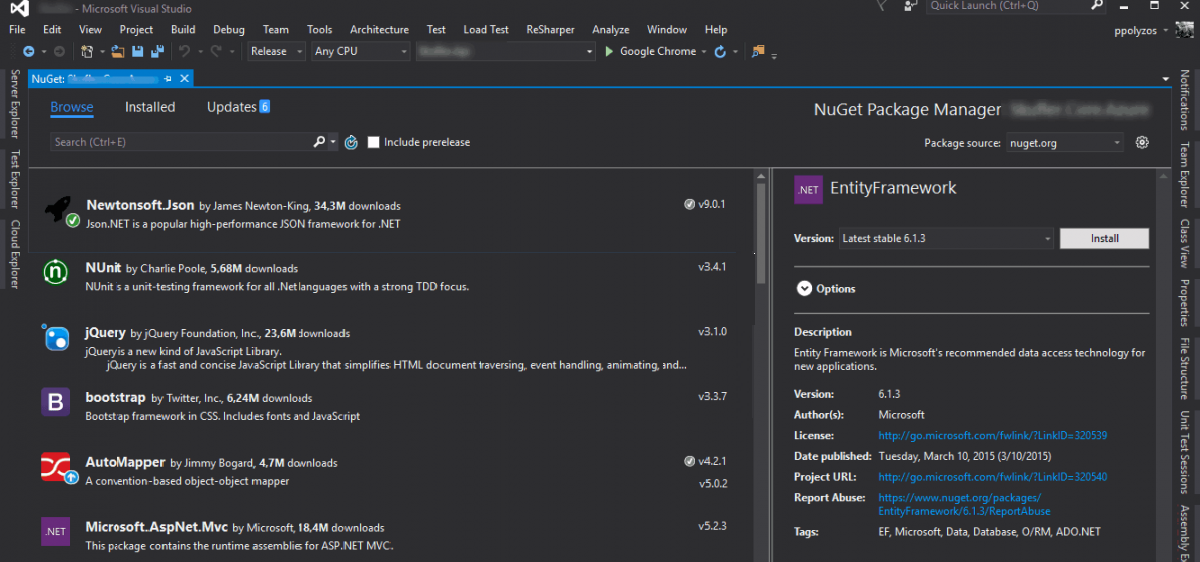
Task: Click the Save icon in toolbar
Action: [x=137, y=51]
